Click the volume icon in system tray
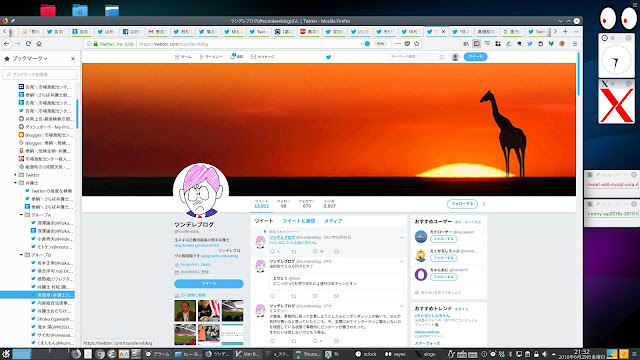 coord(544,354)
